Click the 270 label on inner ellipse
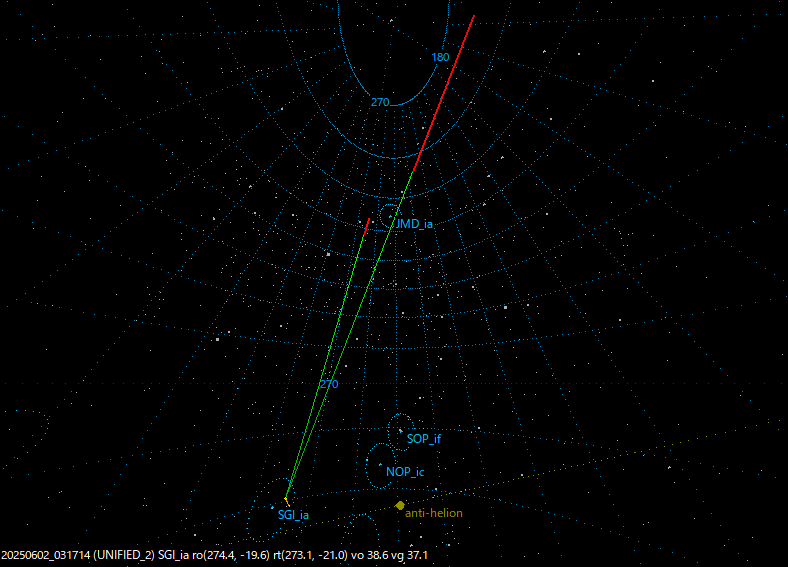This screenshot has width=788, height=567. (380, 102)
